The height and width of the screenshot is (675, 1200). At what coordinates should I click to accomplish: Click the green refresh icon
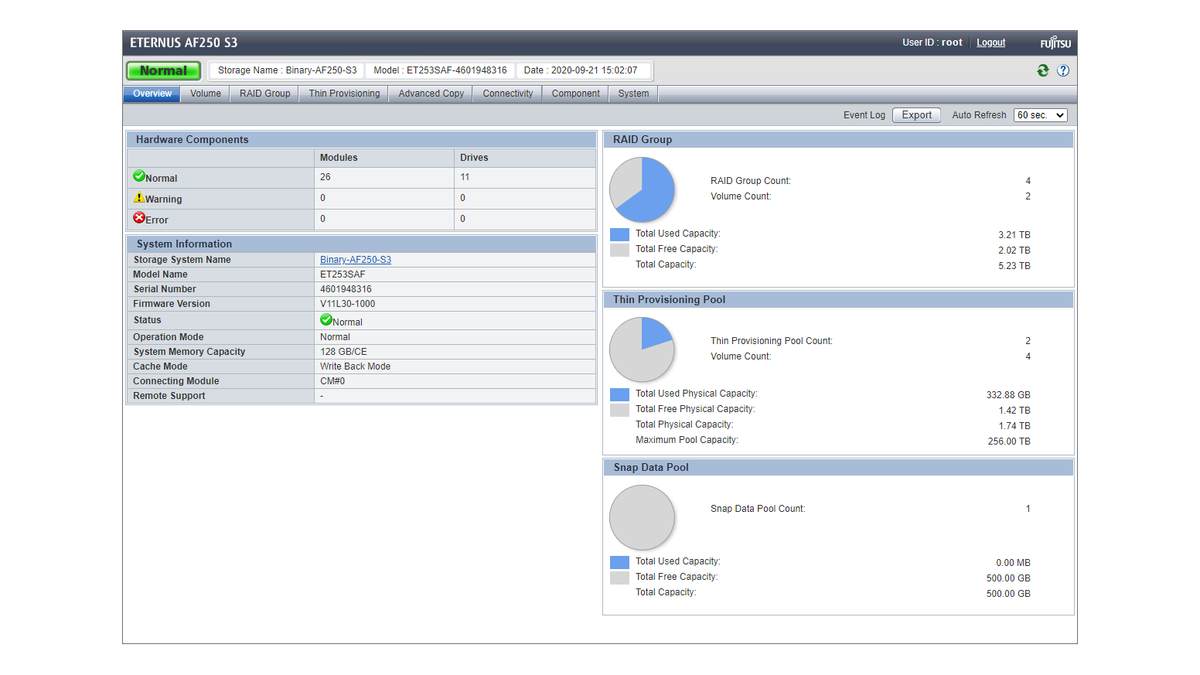1042,70
